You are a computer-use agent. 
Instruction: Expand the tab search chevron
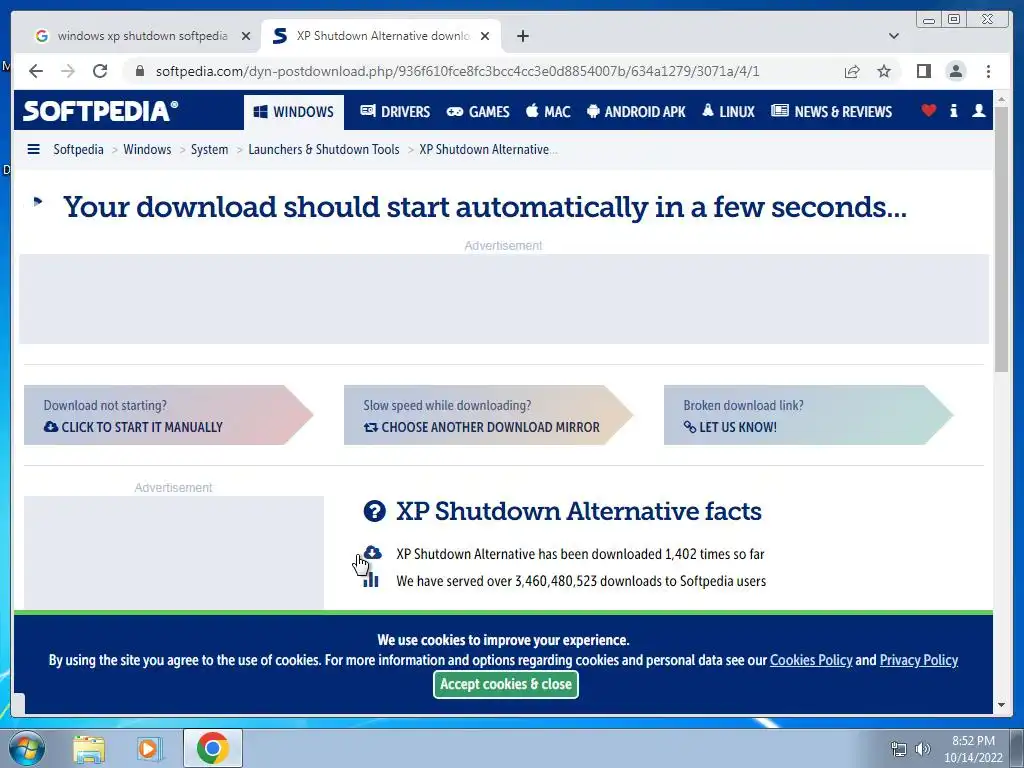[894, 36]
